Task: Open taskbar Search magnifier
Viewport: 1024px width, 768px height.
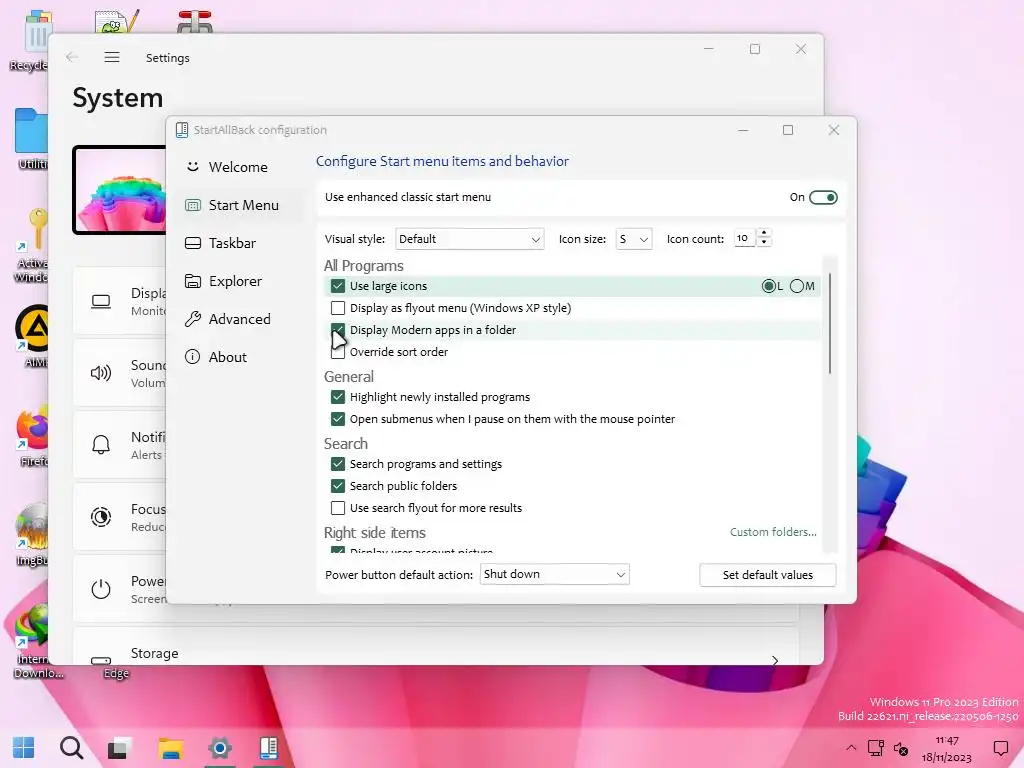Action: [x=71, y=747]
